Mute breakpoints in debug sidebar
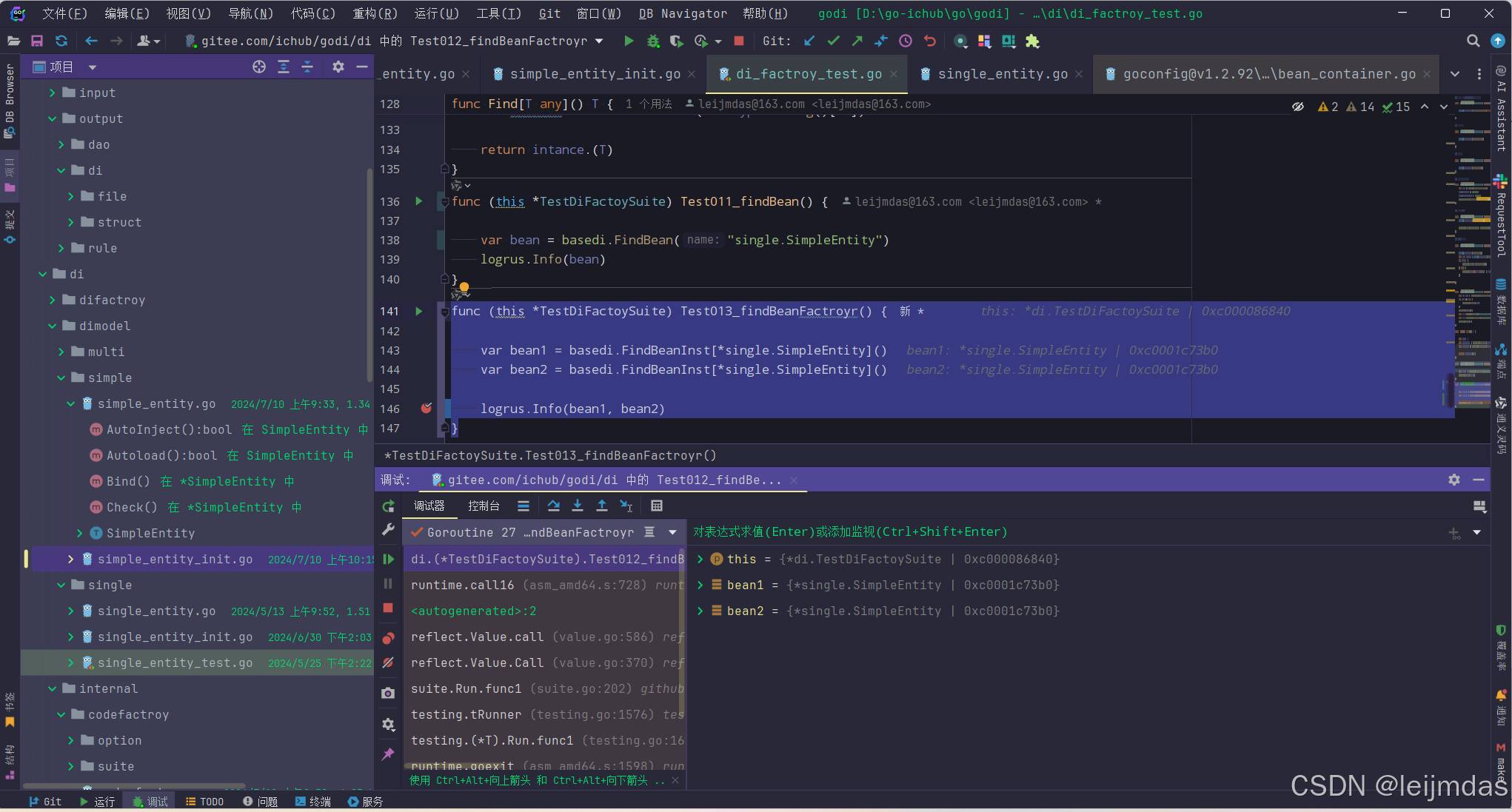 tap(388, 663)
